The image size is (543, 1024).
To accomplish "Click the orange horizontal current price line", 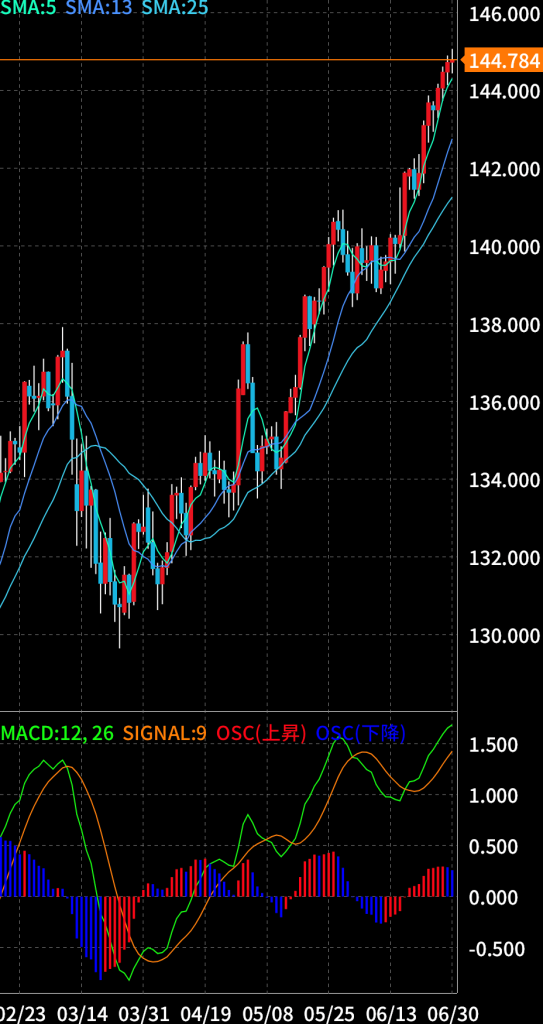I will click(229, 60).
